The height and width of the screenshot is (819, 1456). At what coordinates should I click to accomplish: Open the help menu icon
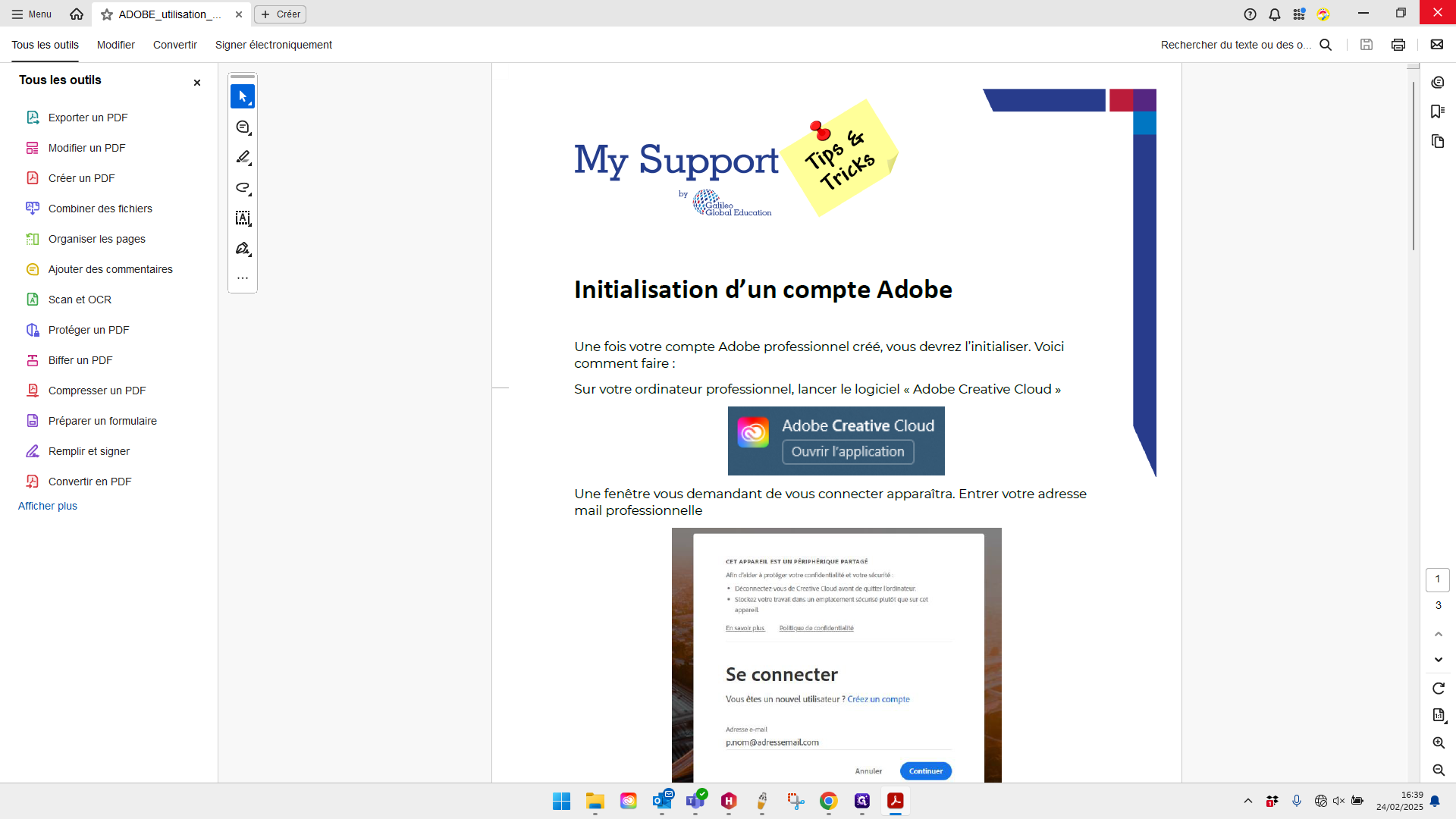point(1250,14)
